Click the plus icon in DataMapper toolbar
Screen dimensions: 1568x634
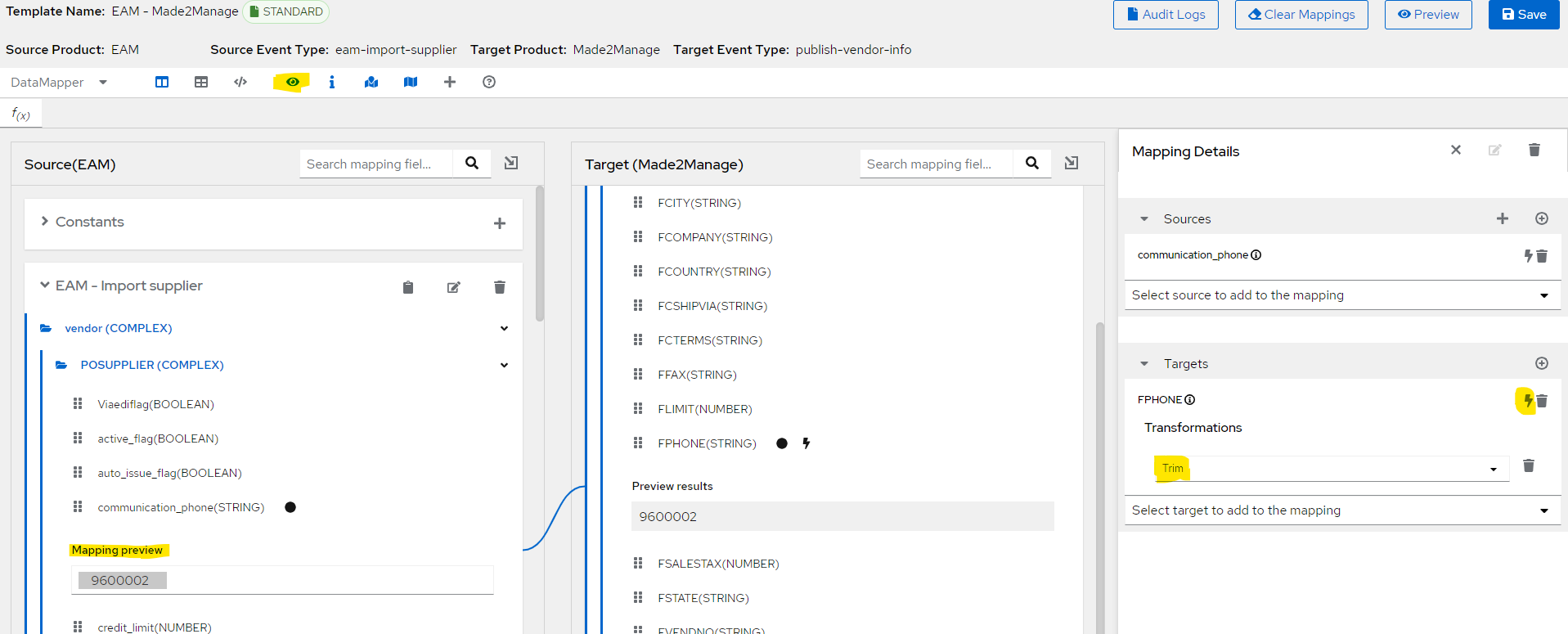click(450, 82)
